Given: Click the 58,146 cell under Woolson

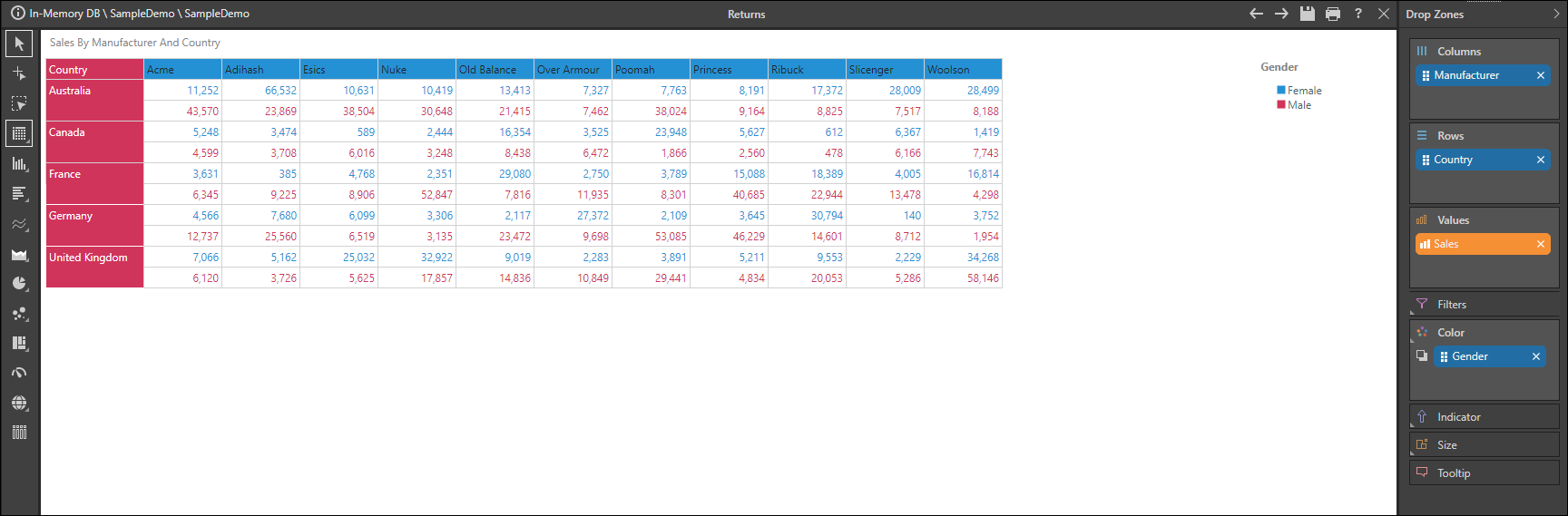Looking at the screenshot, I should [964, 278].
